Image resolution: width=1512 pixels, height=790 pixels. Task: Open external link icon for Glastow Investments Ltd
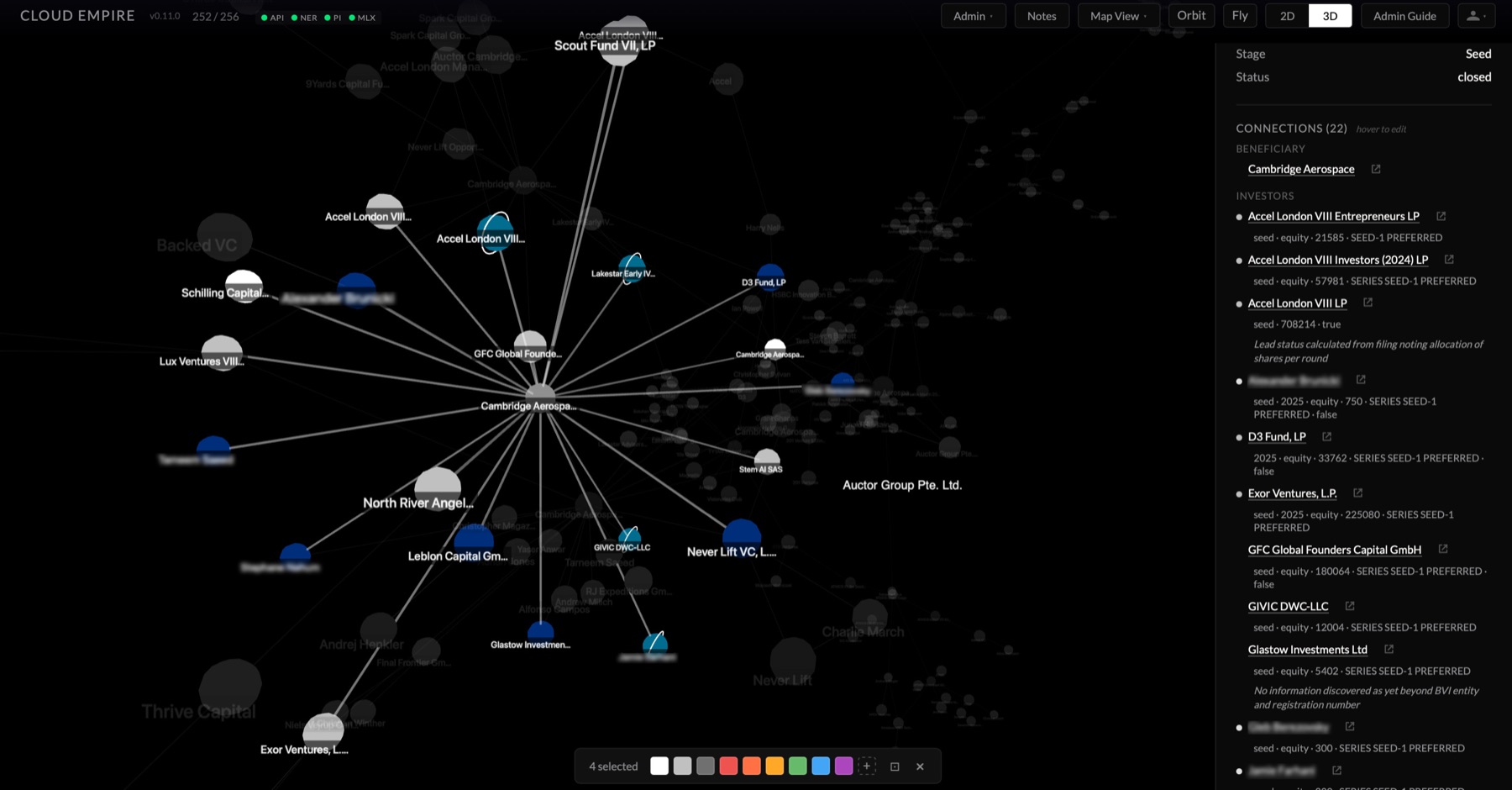tap(1389, 649)
